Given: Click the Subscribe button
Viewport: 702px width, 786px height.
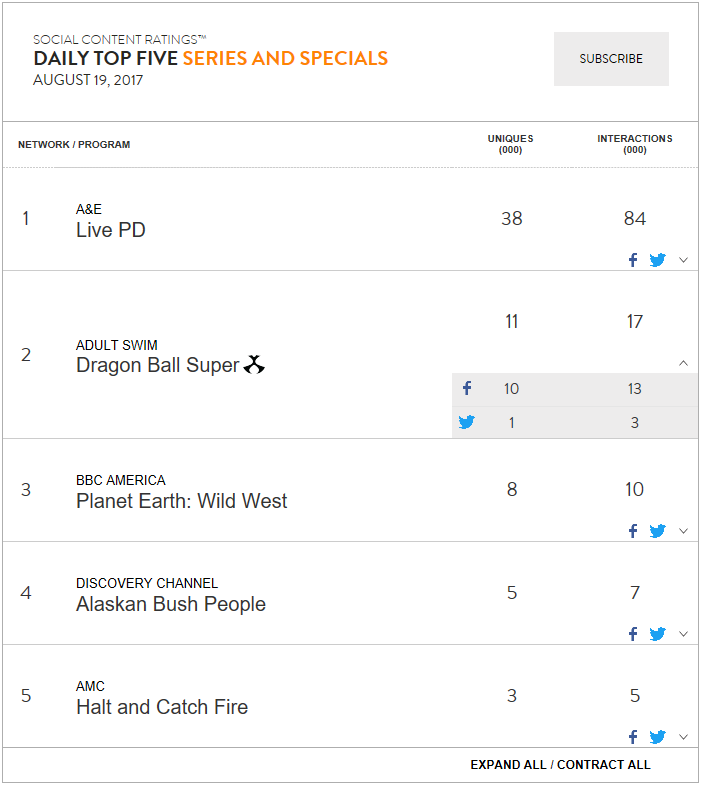Looking at the screenshot, I should tap(611, 59).
